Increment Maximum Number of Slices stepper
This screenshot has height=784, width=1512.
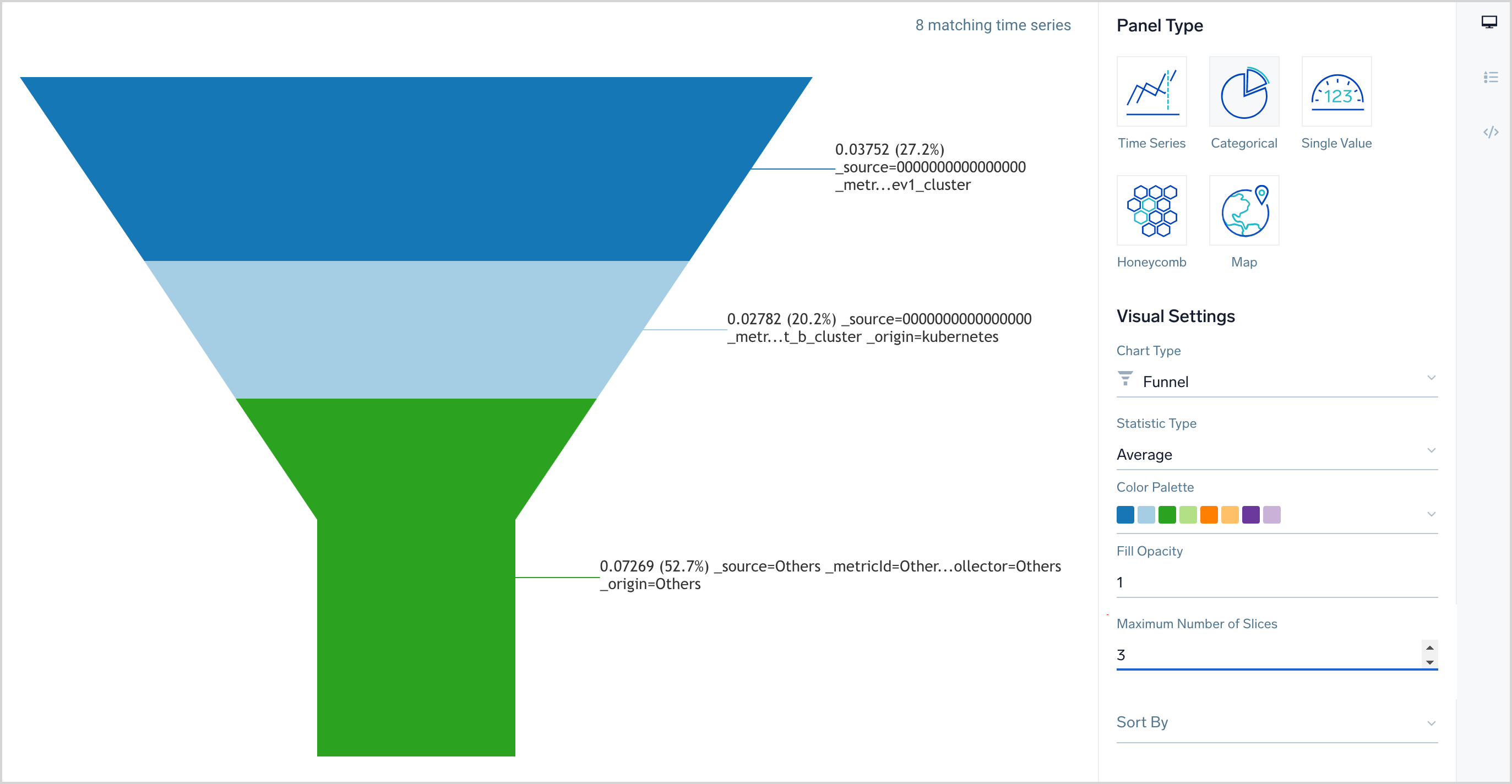click(1429, 647)
